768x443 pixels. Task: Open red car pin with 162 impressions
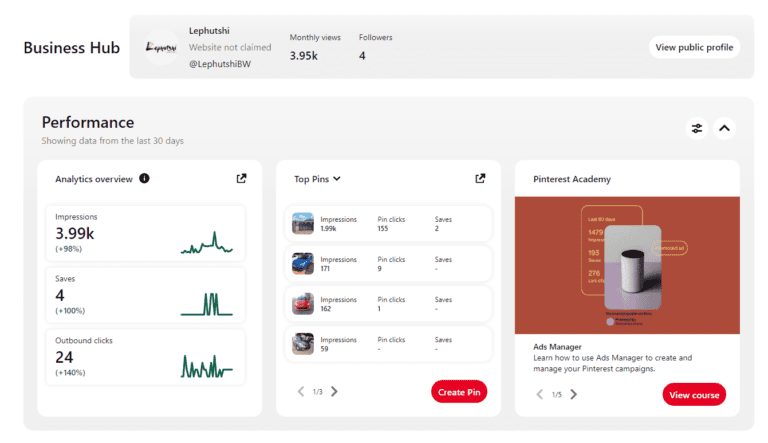coord(303,304)
